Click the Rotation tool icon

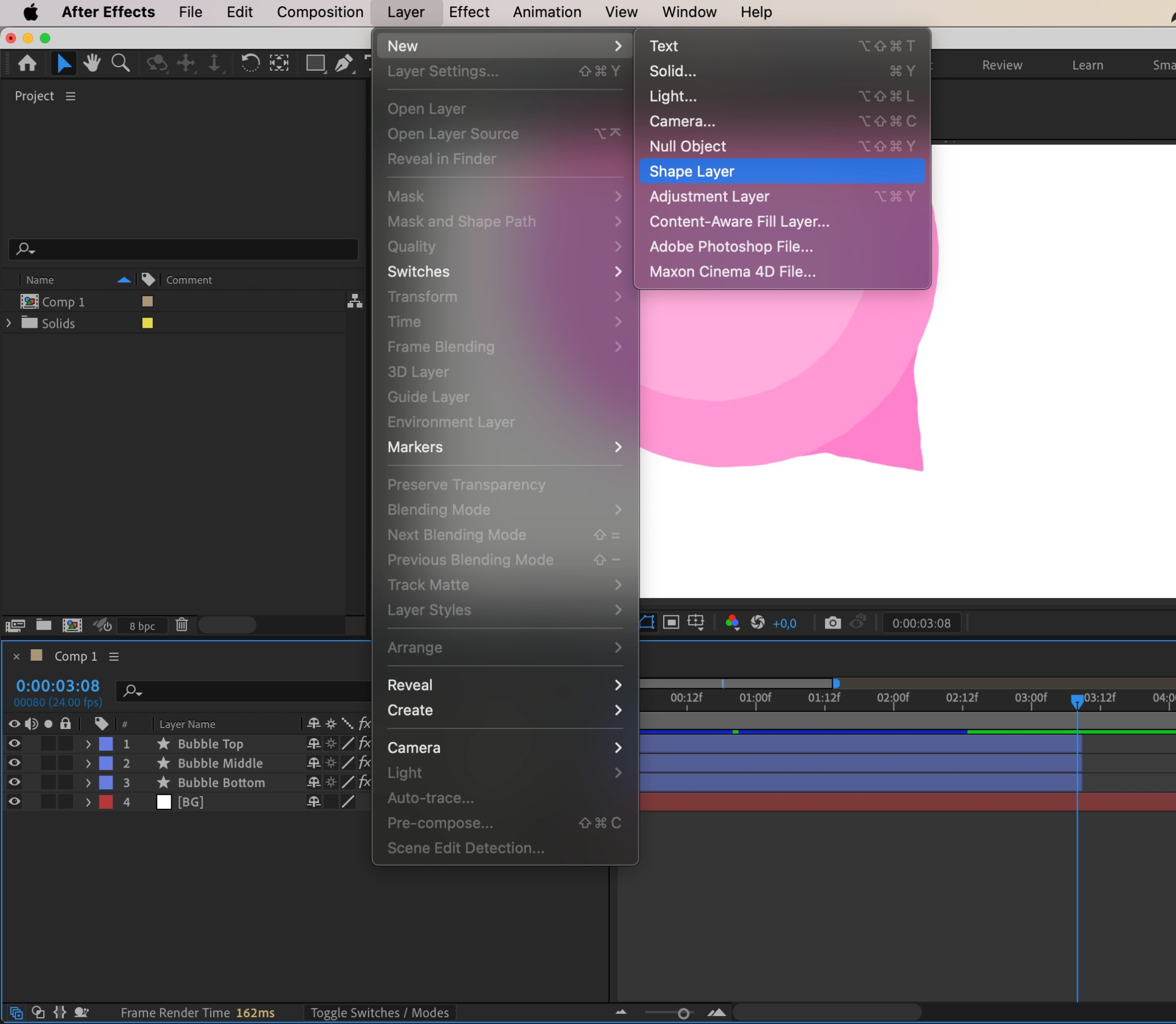point(250,63)
